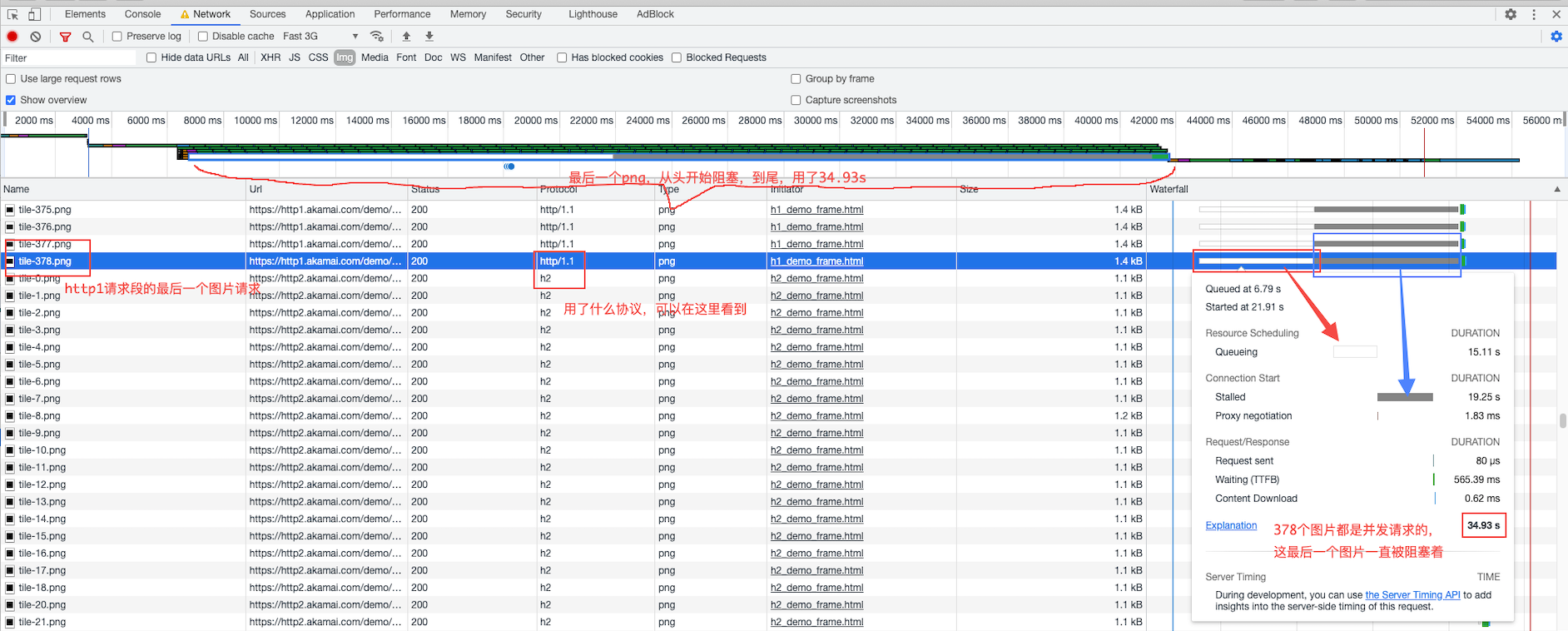Open the Explanation link
The image size is (1568, 631).
1231,525
